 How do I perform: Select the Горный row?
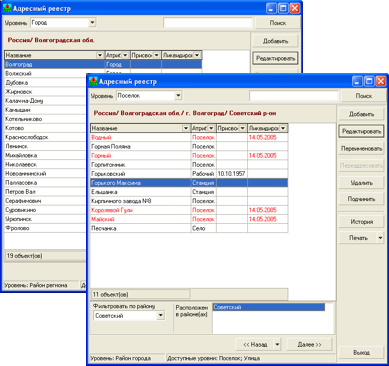(x=189, y=156)
